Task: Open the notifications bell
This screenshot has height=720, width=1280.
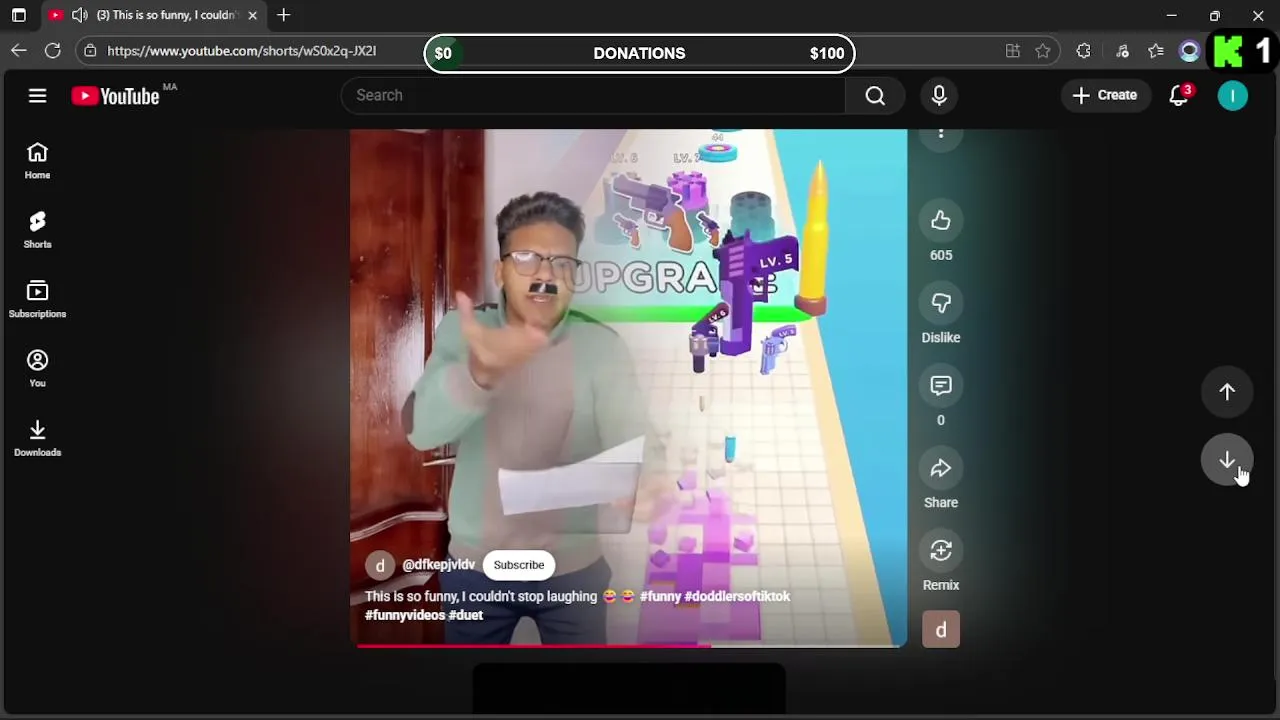Action: (x=1179, y=95)
